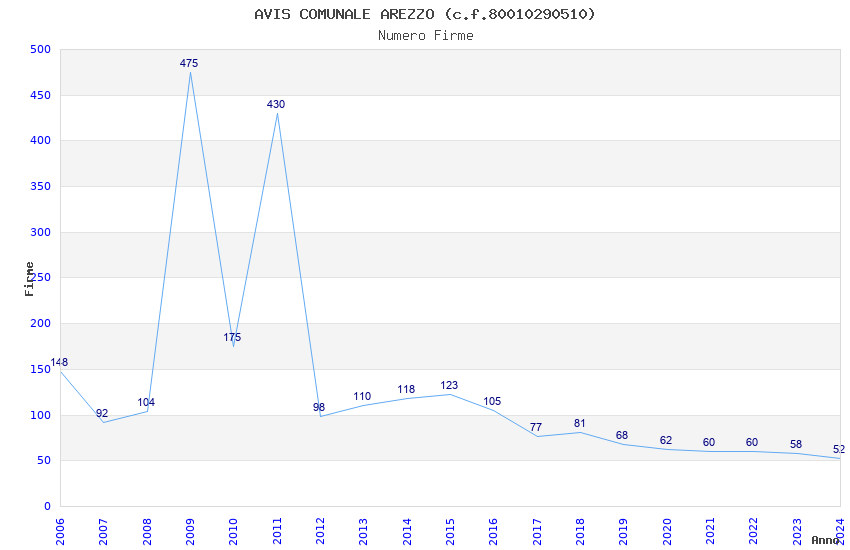Click the 98 data label
Viewport: 850px width, 550px height.
(319, 407)
